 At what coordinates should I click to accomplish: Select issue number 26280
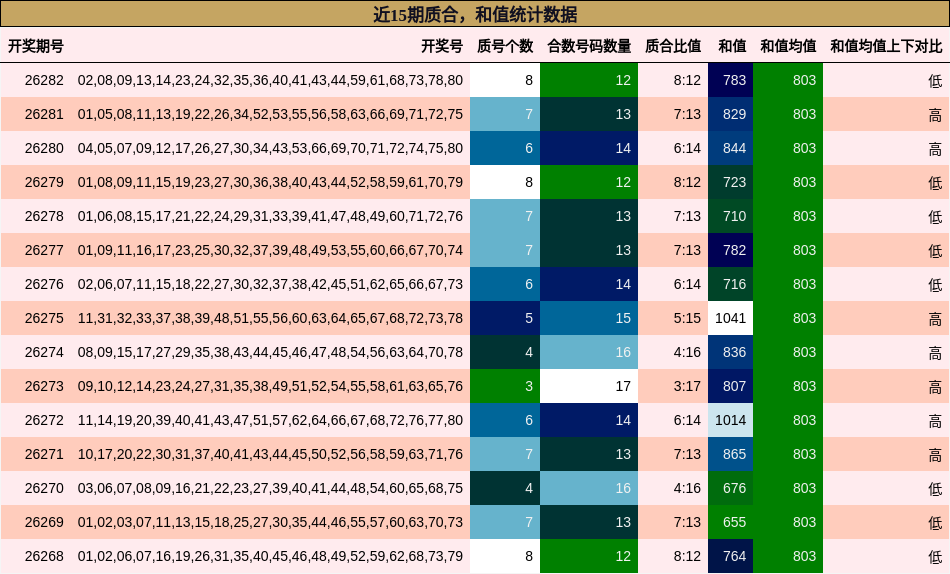(x=44, y=148)
